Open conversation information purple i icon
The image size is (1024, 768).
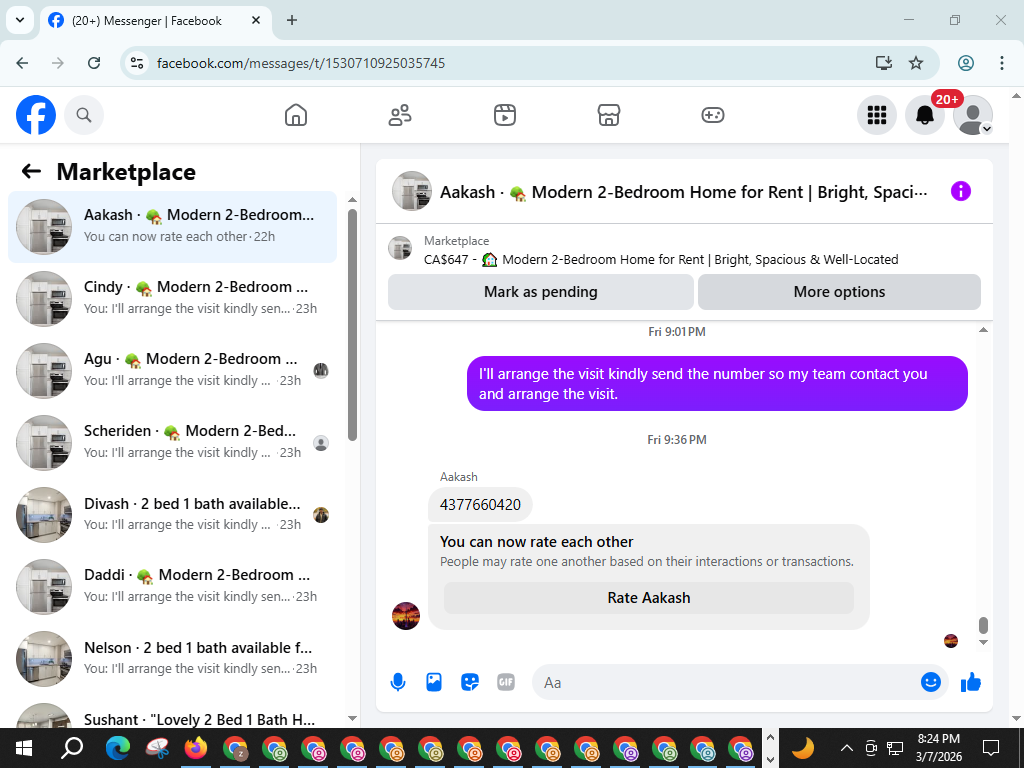961,191
